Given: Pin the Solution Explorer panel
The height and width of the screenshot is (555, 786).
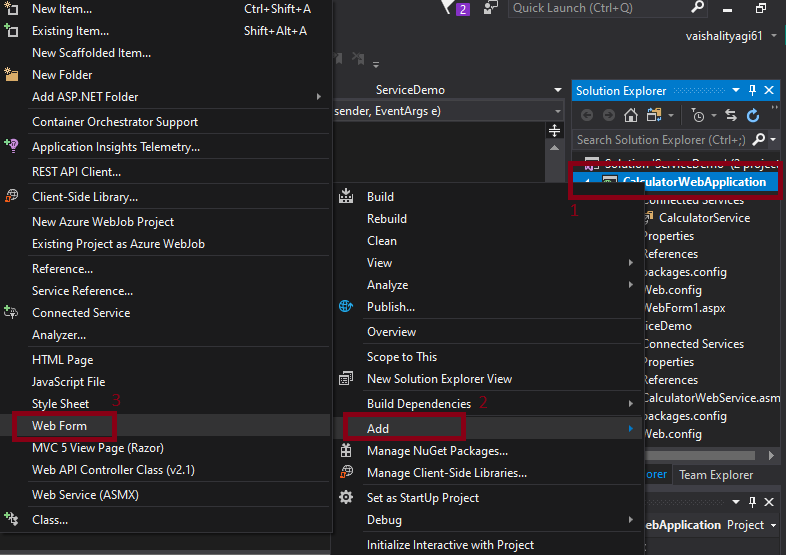Looking at the screenshot, I should pyautogui.click(x=752, y=90).
